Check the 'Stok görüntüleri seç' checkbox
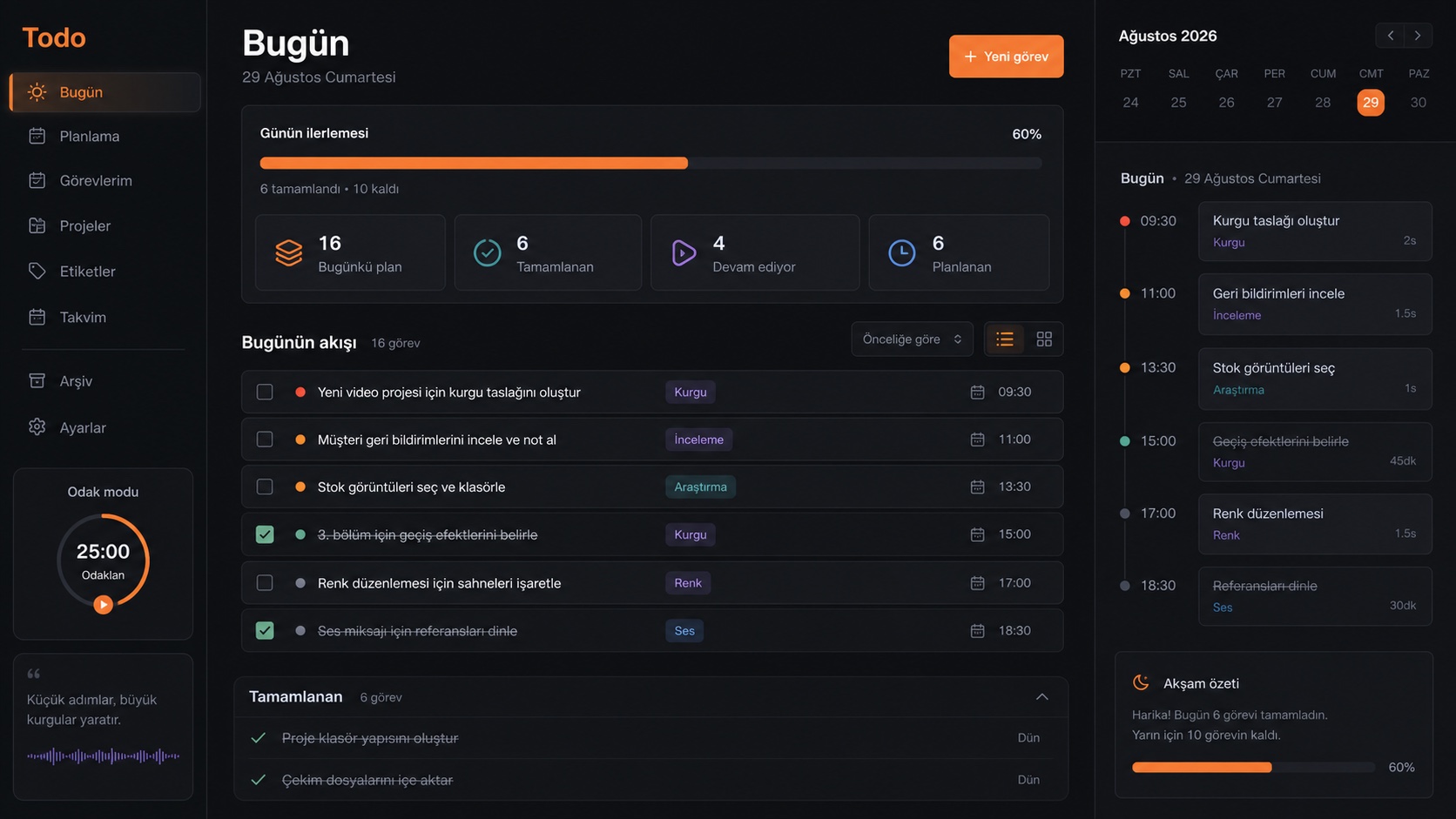 coord(265,487)
